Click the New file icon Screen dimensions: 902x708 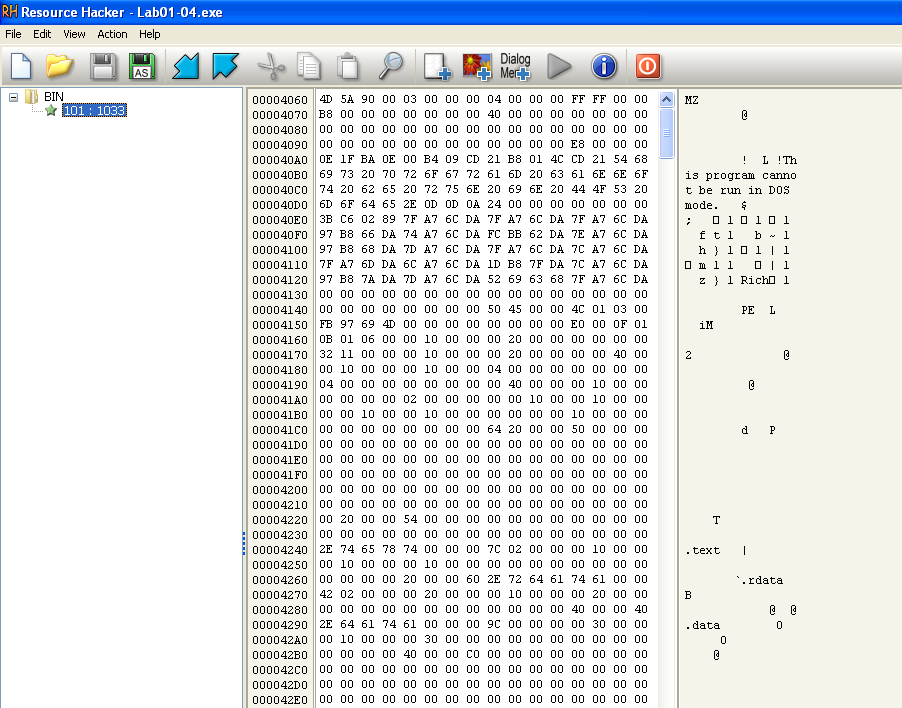22,66
